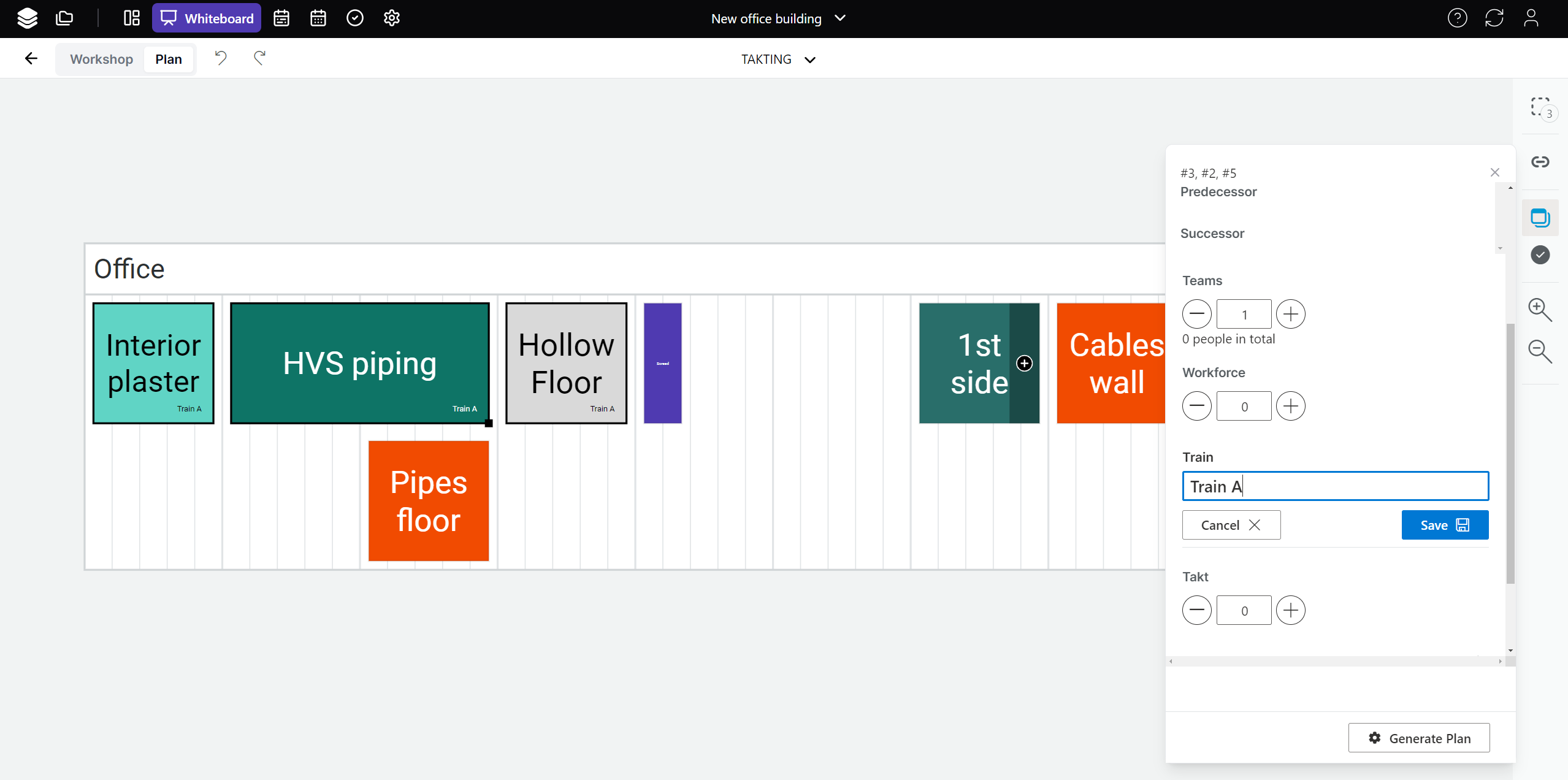Open the help question mark icon
Viewport: 1568px width, 780px height.
click(x=1457, y=18)
